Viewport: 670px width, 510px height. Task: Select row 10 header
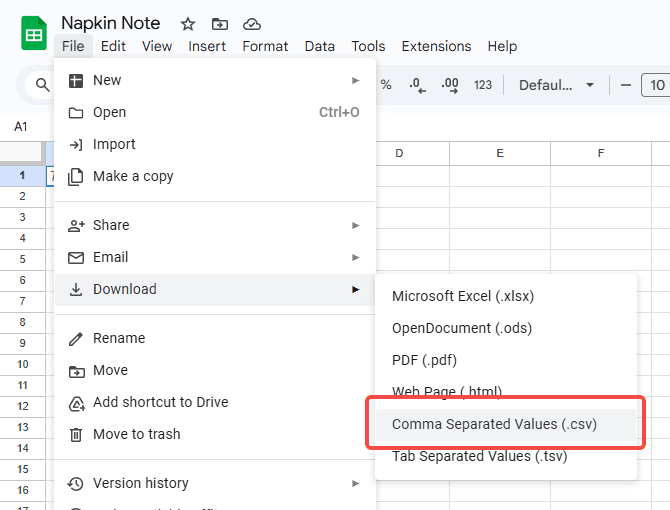click(x=22, y=364)
